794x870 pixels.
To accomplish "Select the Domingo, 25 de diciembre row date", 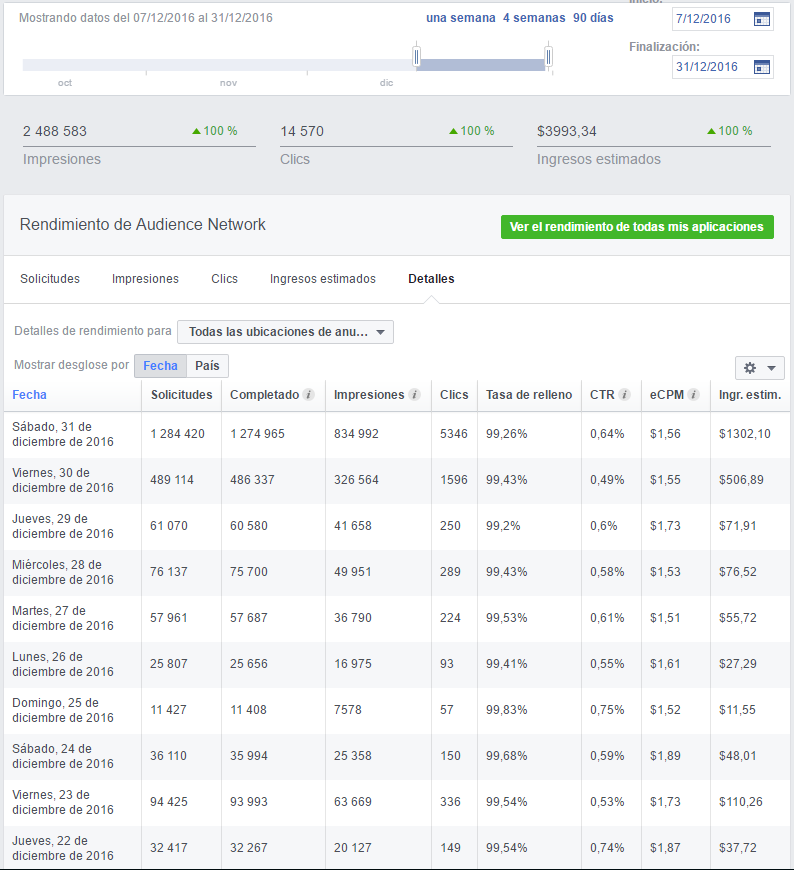I will pos(63,711).
